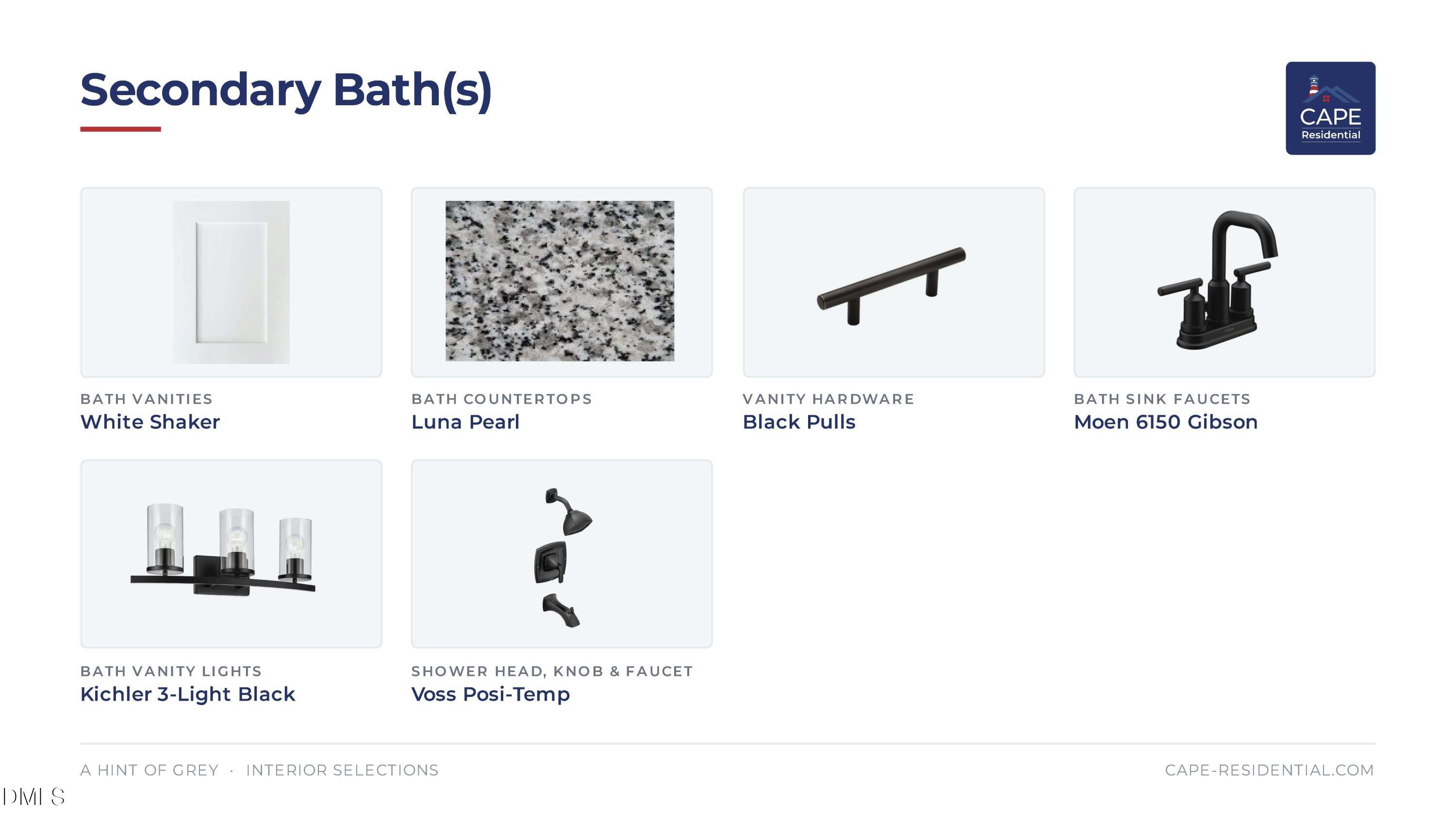This screenshot has height=835, width=1456.
Task: Click the Kichler 3-Light Black label
Action: [x=188, y=694]
